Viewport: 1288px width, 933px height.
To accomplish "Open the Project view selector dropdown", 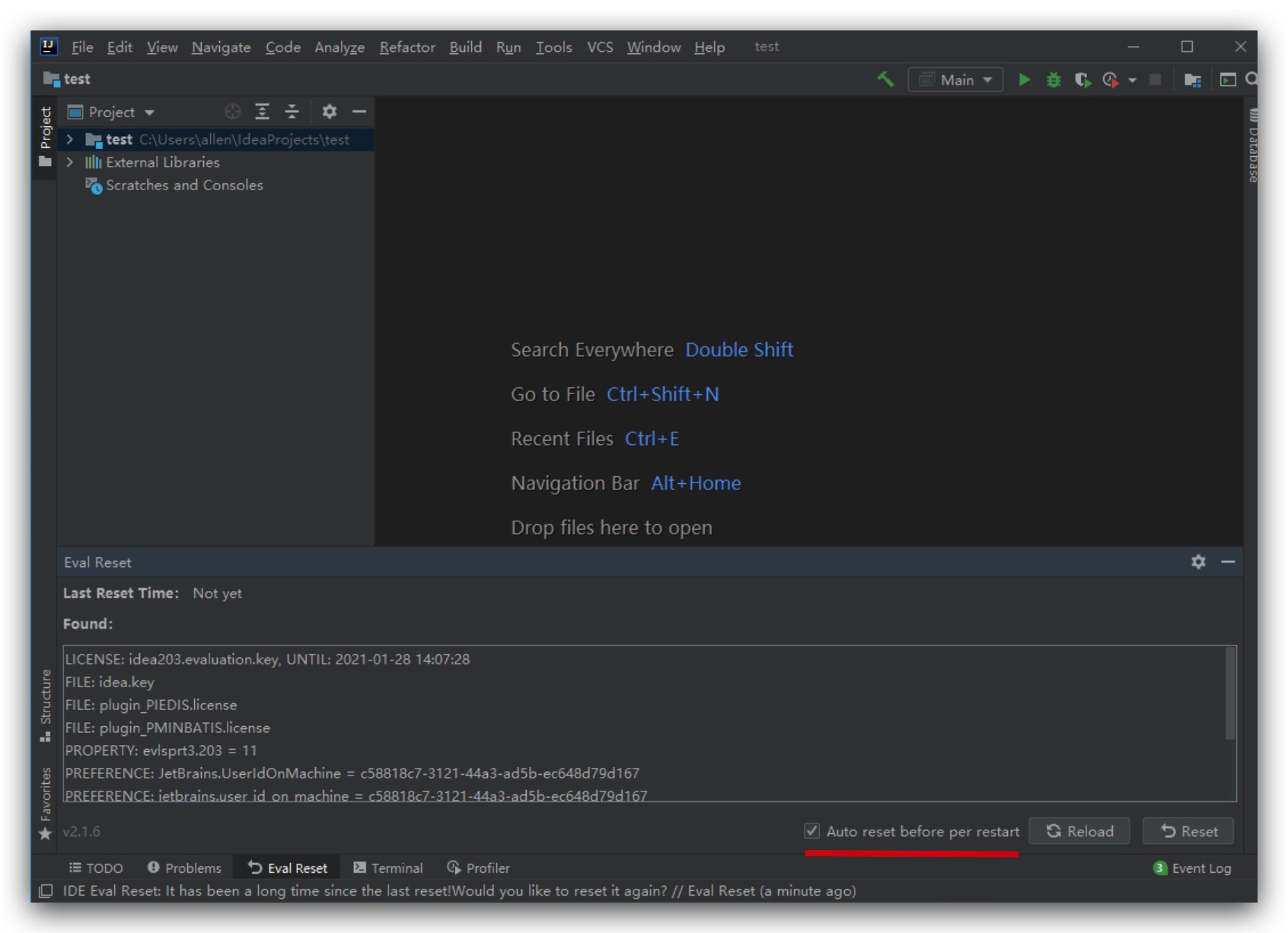I will (x=111, y=112).
